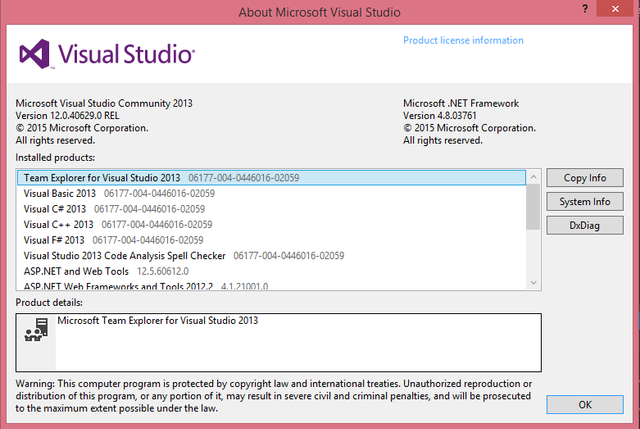Image resolution: width=640 pixels, height=429 pixels.
Task: Click Microsoft Visual Studio Community 2013 text
Action: [104, 103]
